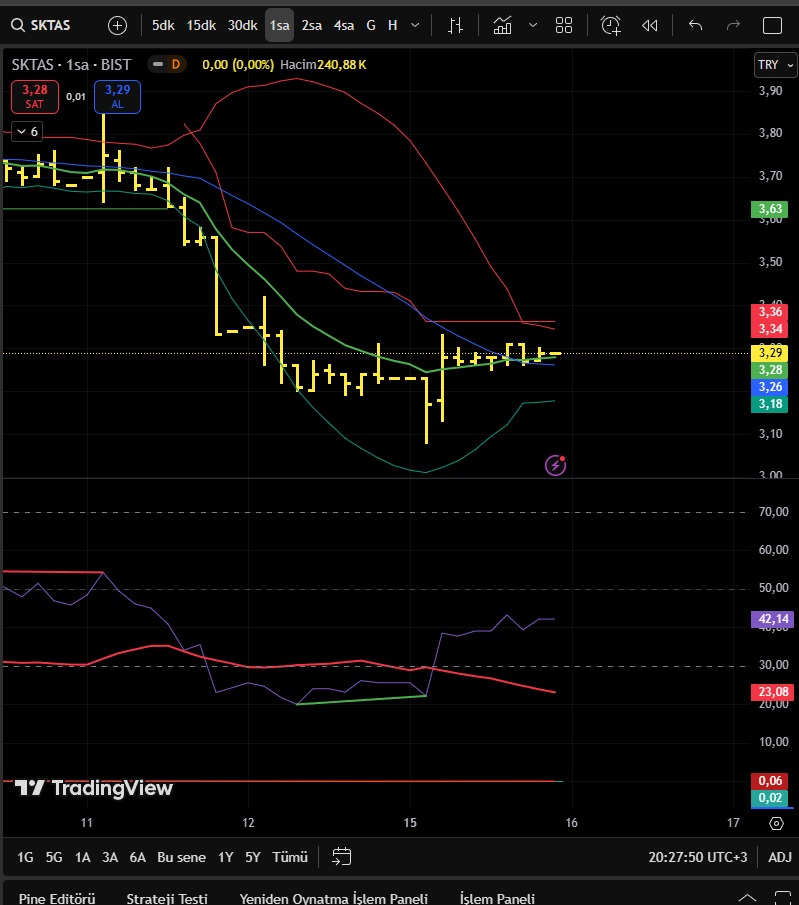799x905 pixels.
Task: Select the 6A date range
Action: [x=137, y=857]
